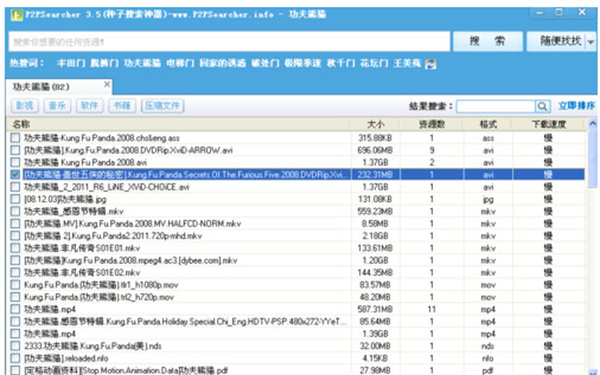Image resolution: width=600 pixels, height=375 pixels.
Task: Check the box for ttr1_h1080p.mov row
Action: coord(15,285)
